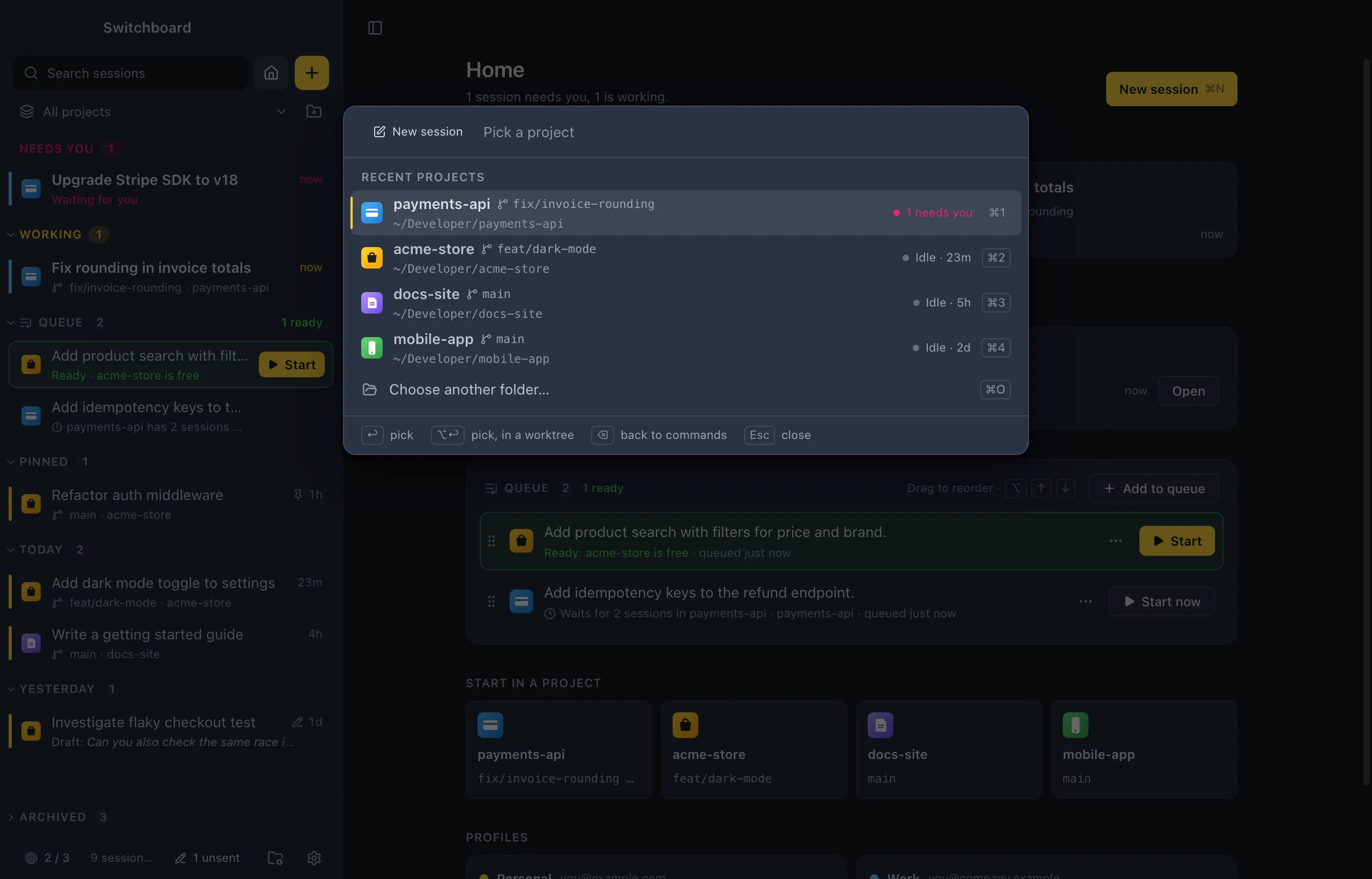
Task: Click the page scrollbar on the right edge
Action: 1367,422
